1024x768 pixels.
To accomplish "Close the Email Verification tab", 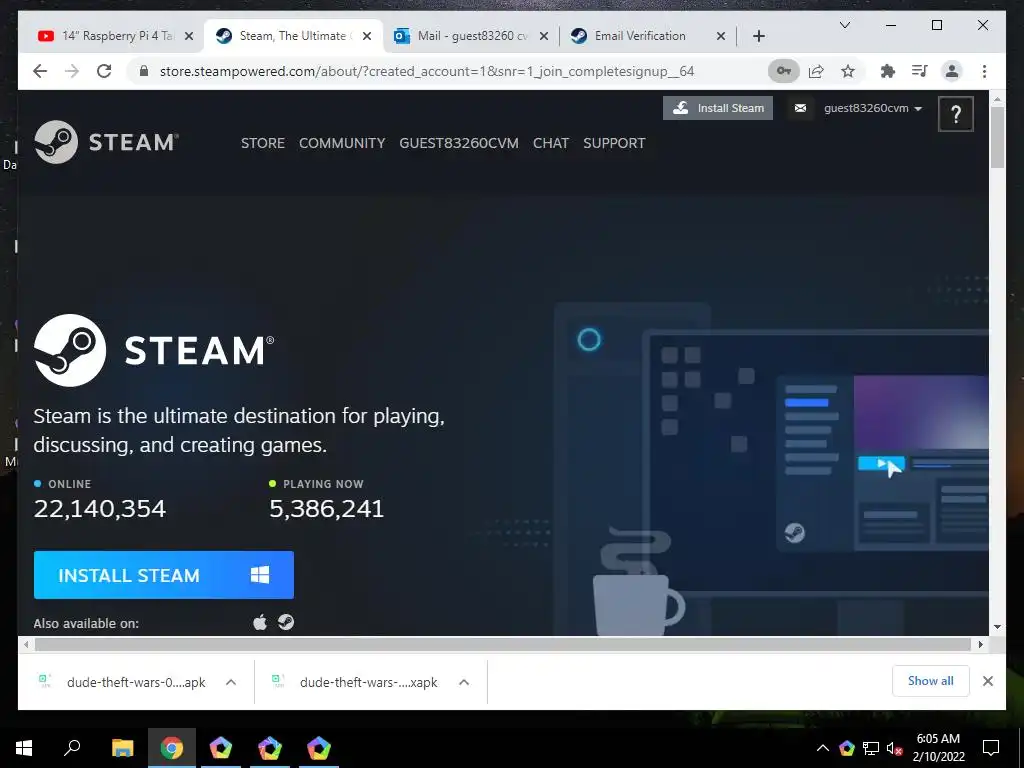I will tap(721, 36).
